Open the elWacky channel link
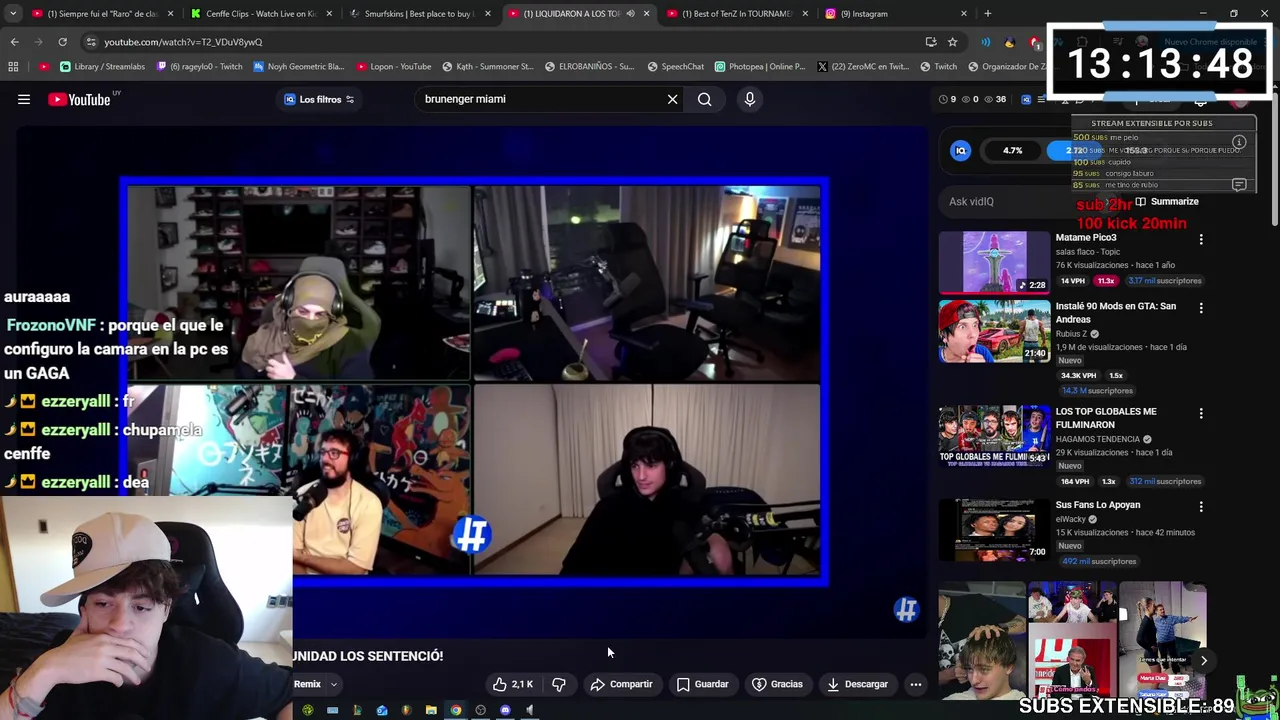Screen dimensions: 1280x720 (1070, 519)
